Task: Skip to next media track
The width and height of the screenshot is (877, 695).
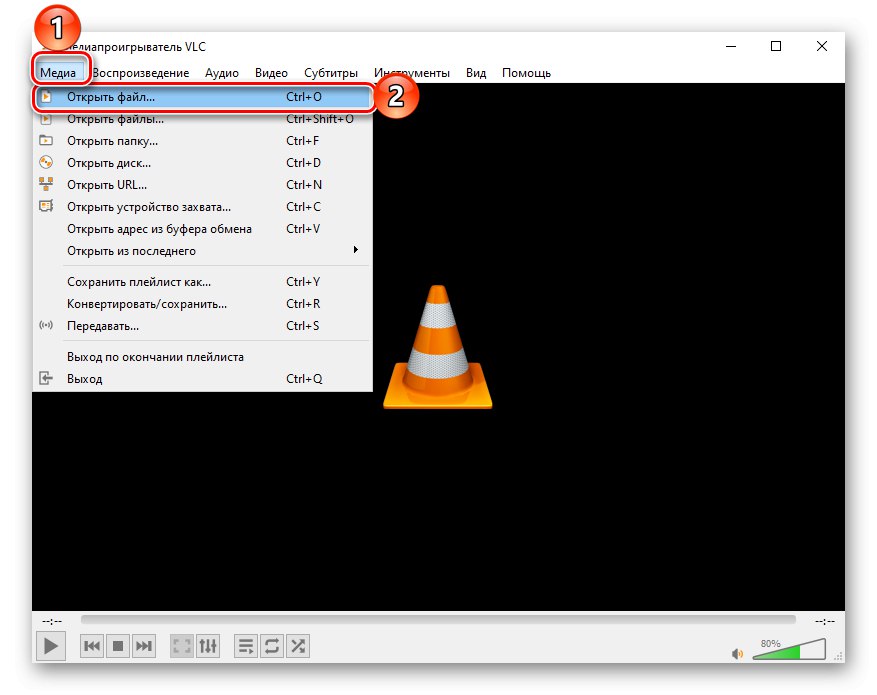Action: point(144,646)
